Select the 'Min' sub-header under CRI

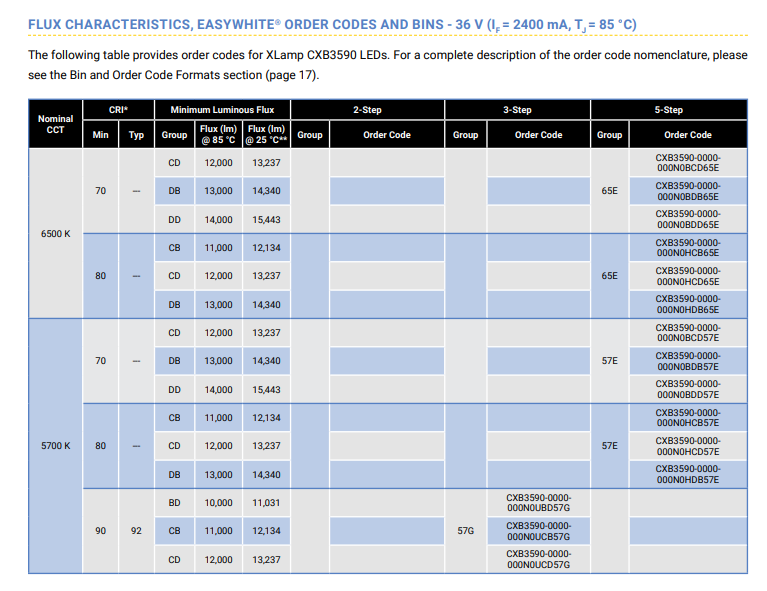[100, 135]
